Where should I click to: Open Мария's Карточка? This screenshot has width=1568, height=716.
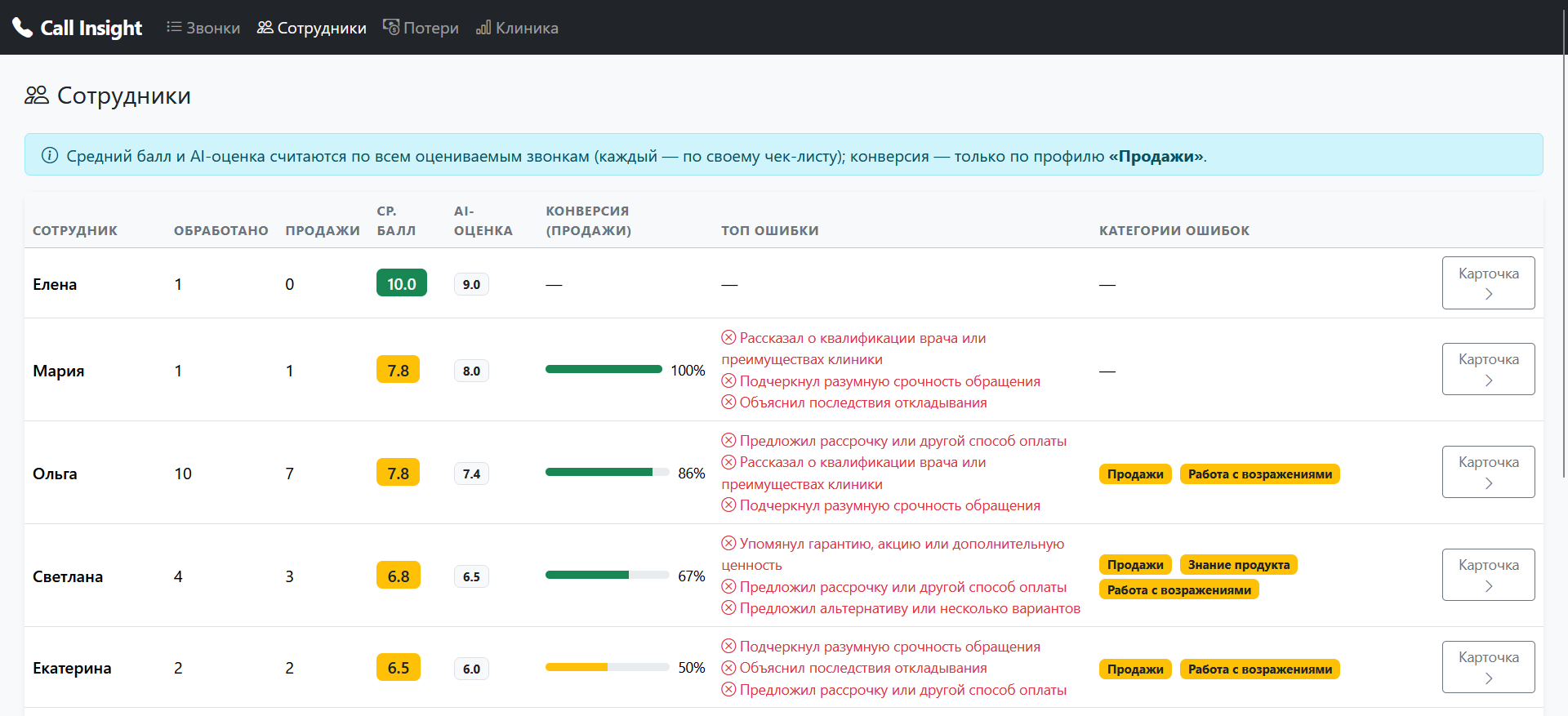coord(1488,369)
